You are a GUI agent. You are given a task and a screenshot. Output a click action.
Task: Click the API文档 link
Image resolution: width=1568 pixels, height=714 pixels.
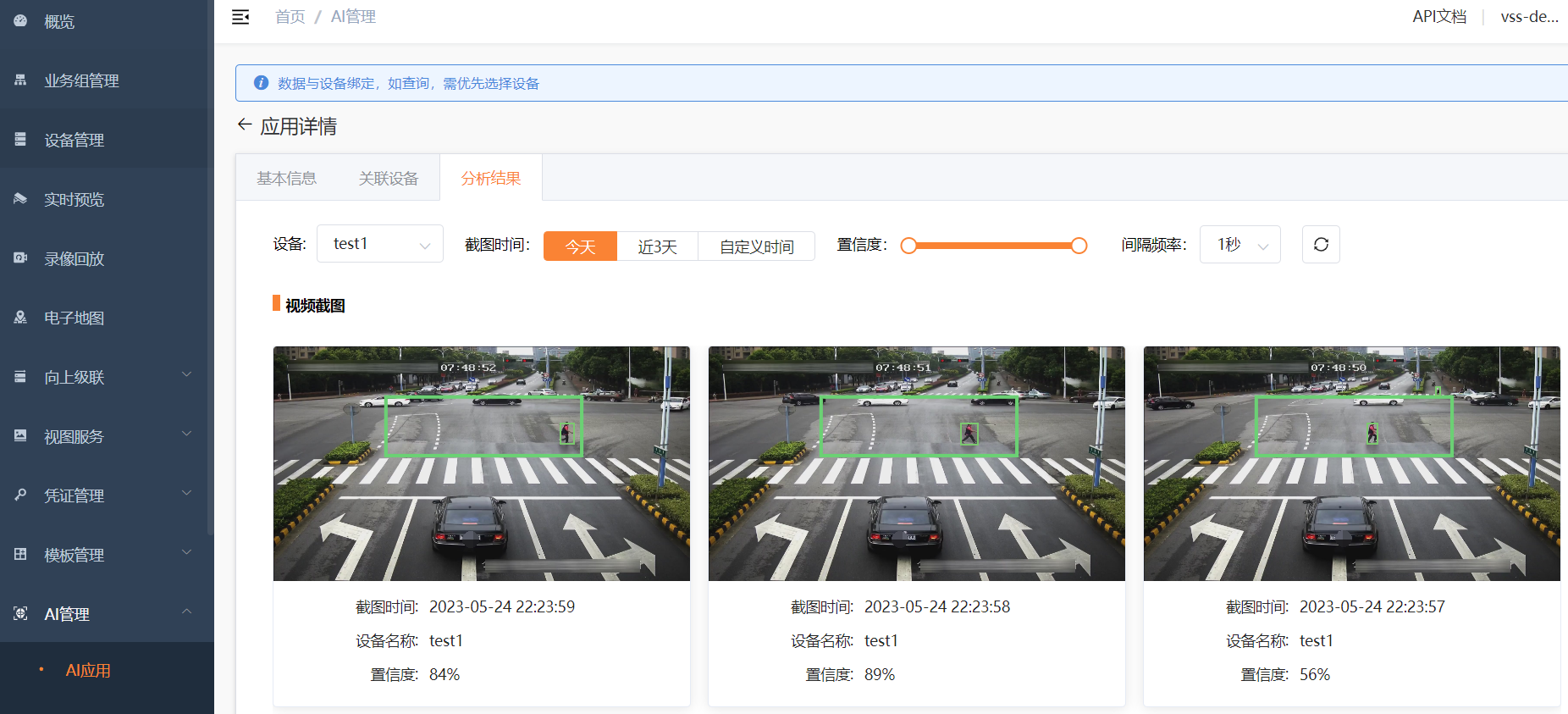pyautogui.click(x=1438, y=17)
